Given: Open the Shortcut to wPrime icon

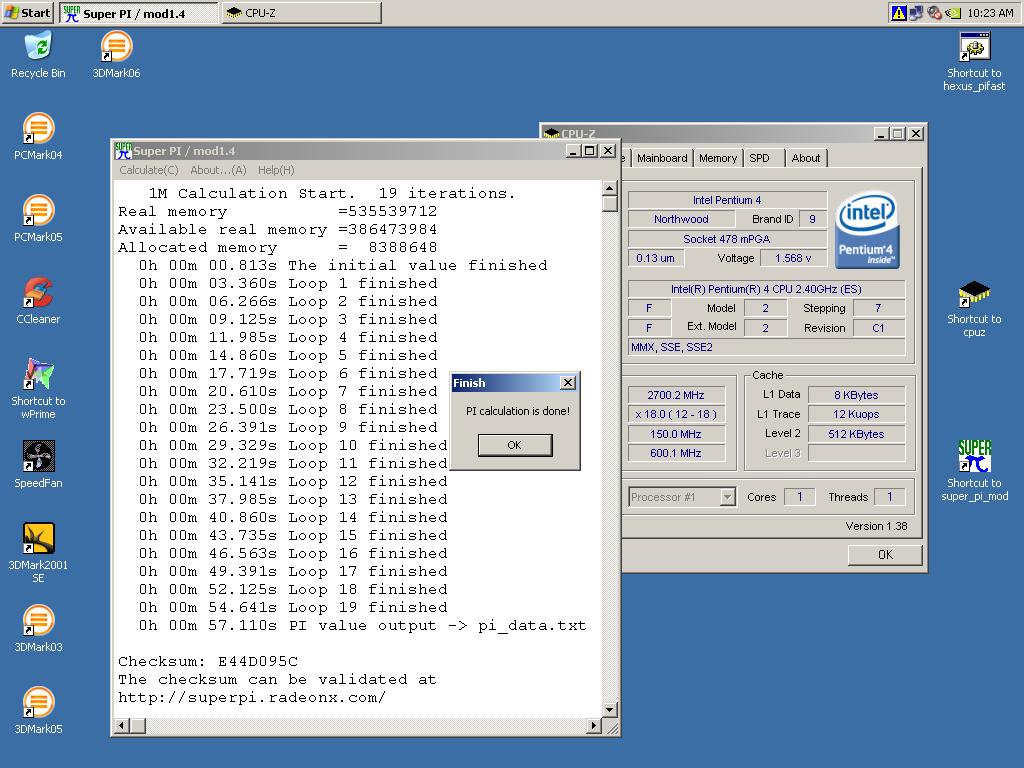Looking at the screenshot, I should tap(38, 389).
